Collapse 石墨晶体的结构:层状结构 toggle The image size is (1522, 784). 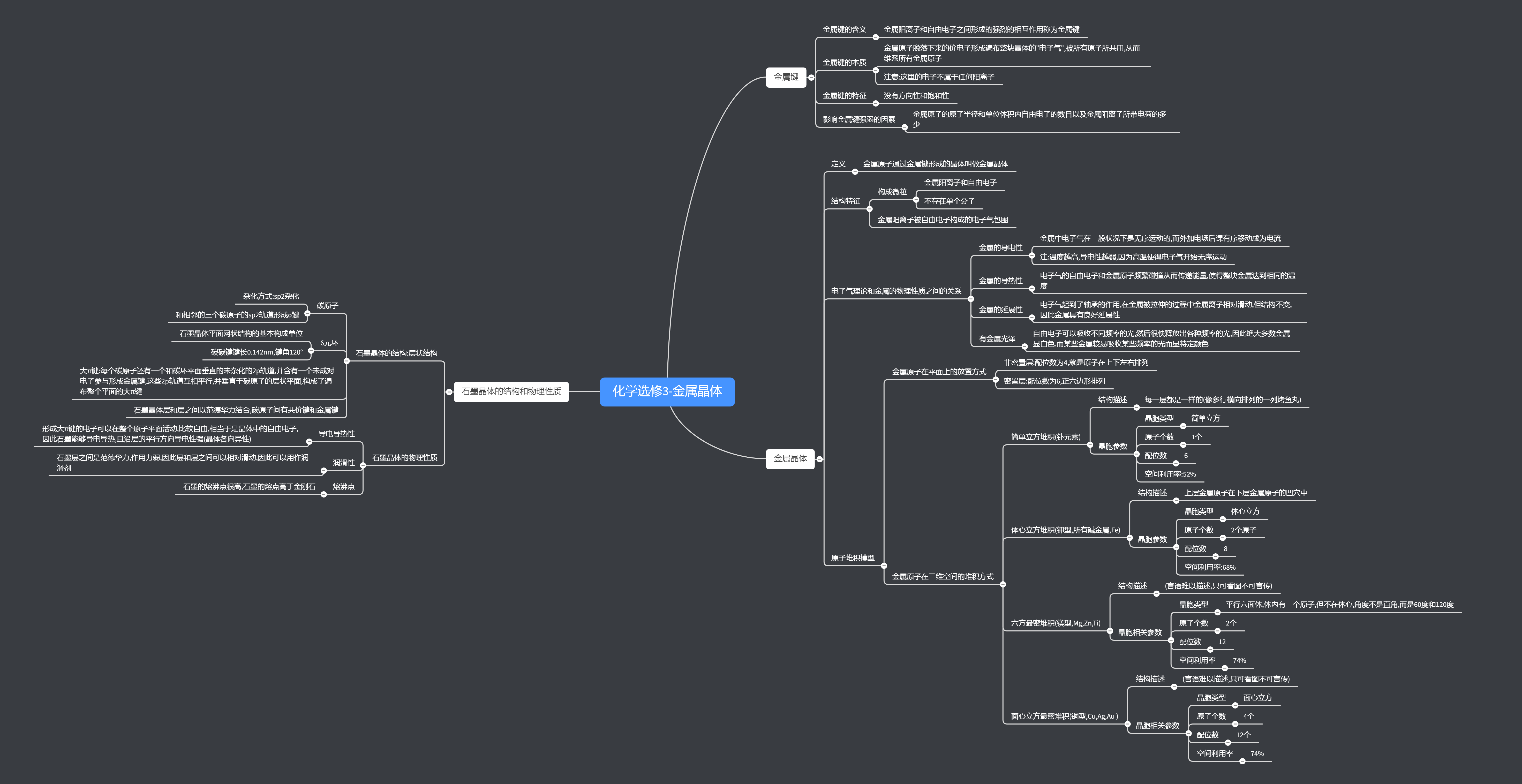(x=347, y=361)
